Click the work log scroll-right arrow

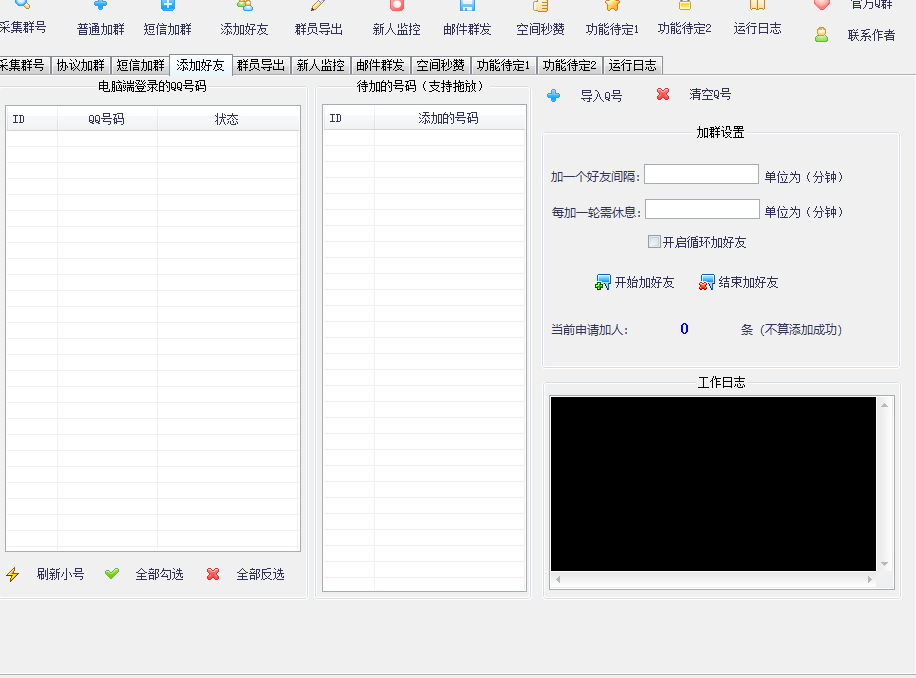coord(870,580)
